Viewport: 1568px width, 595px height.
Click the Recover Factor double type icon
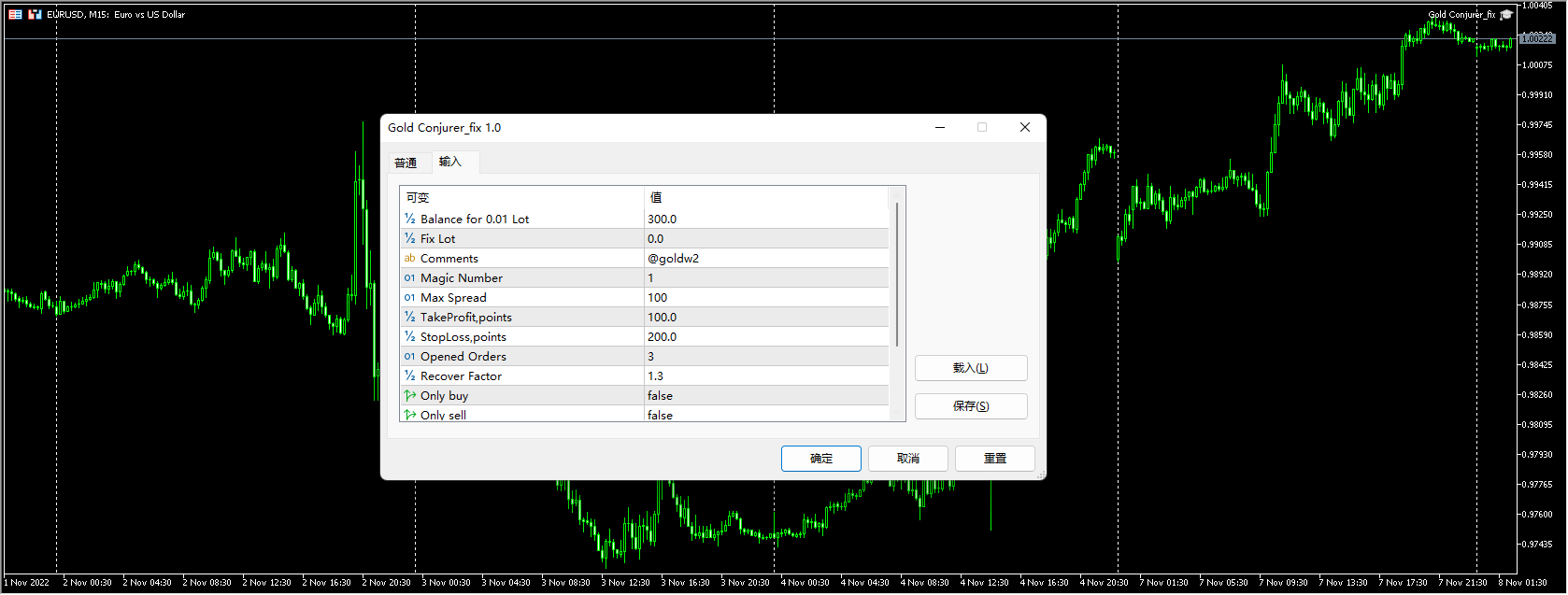[x=409, y=376]
